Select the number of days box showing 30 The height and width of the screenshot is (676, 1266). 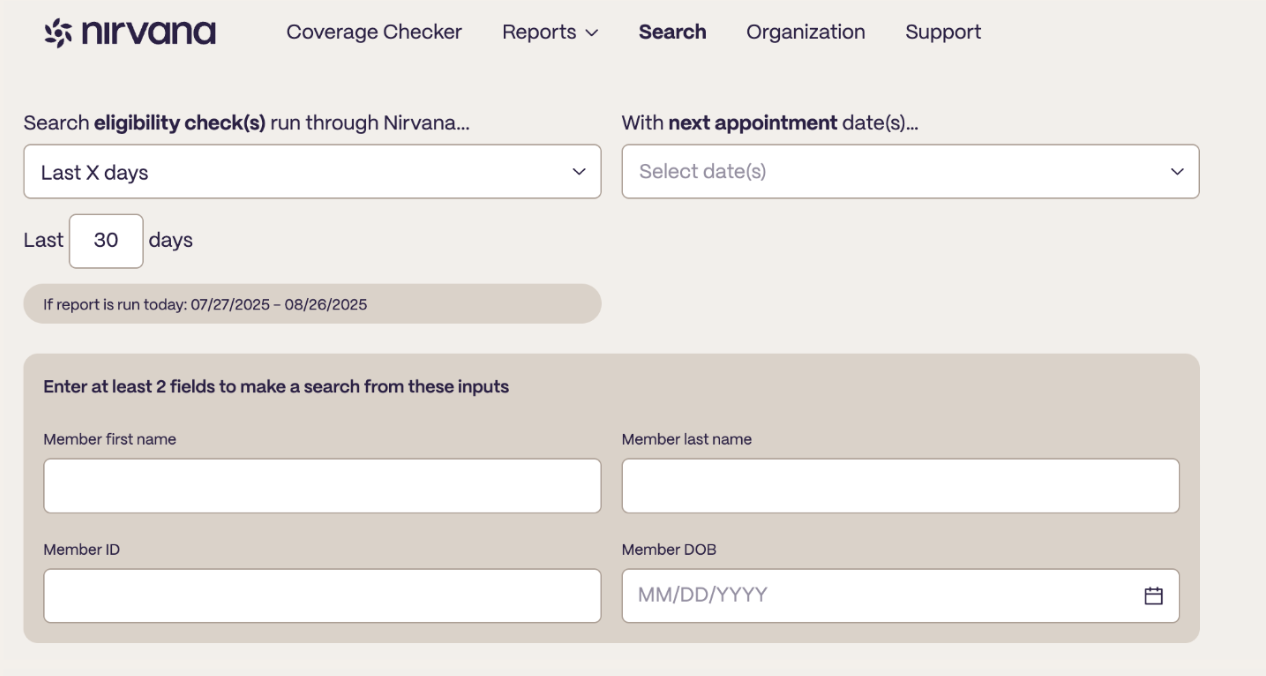pos(106,241)
